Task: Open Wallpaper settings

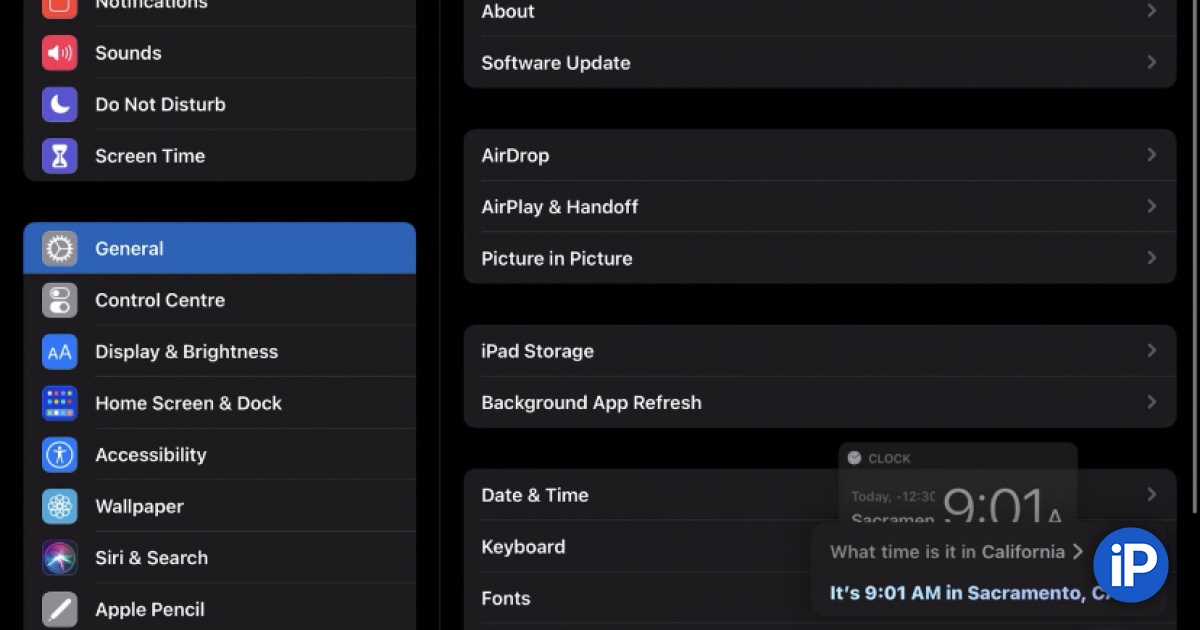Action: point(219,507)
